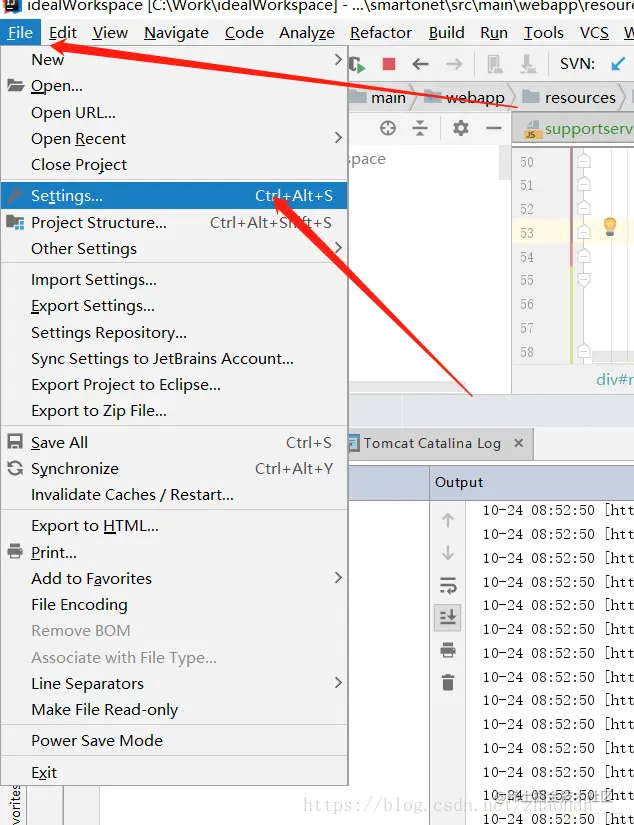Select Close Project
The height and width of the screenshot is (825, 634).
[x=174, y=165]
